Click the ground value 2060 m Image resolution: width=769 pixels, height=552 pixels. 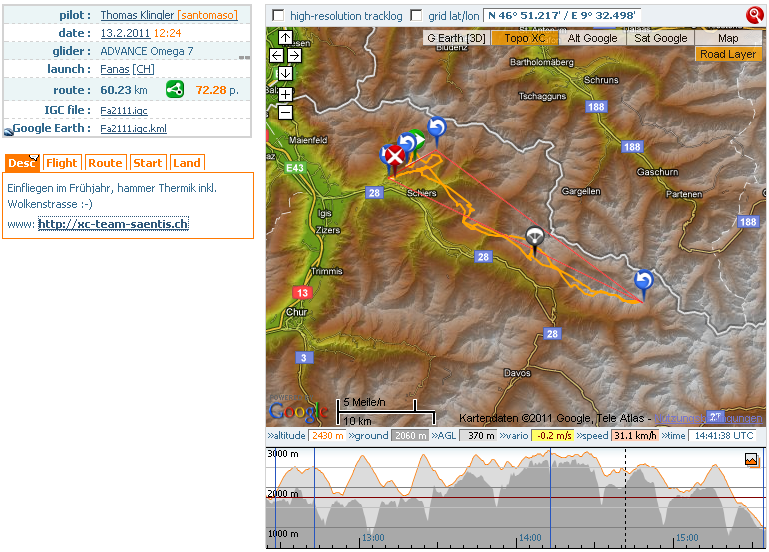point(410,435)
